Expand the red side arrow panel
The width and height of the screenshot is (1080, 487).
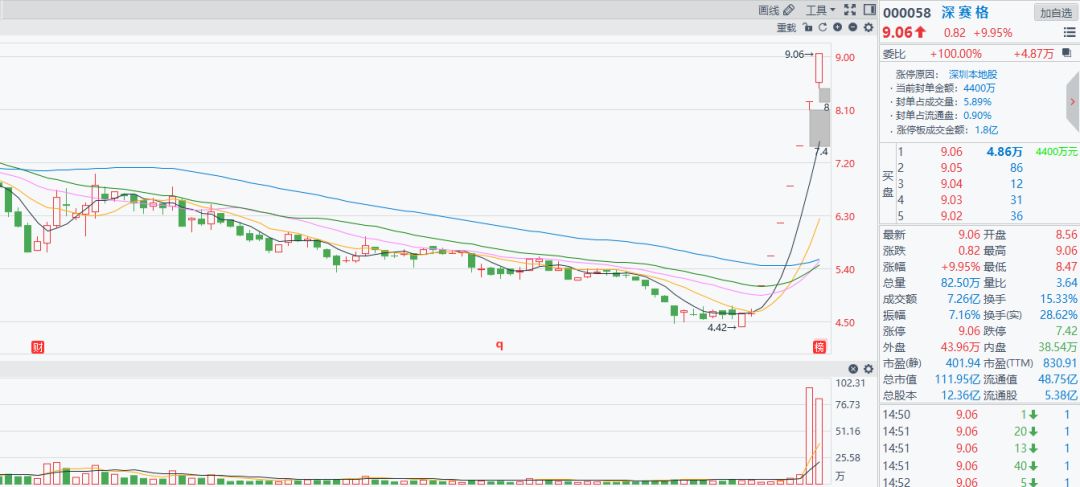[x=1072, y=101]
